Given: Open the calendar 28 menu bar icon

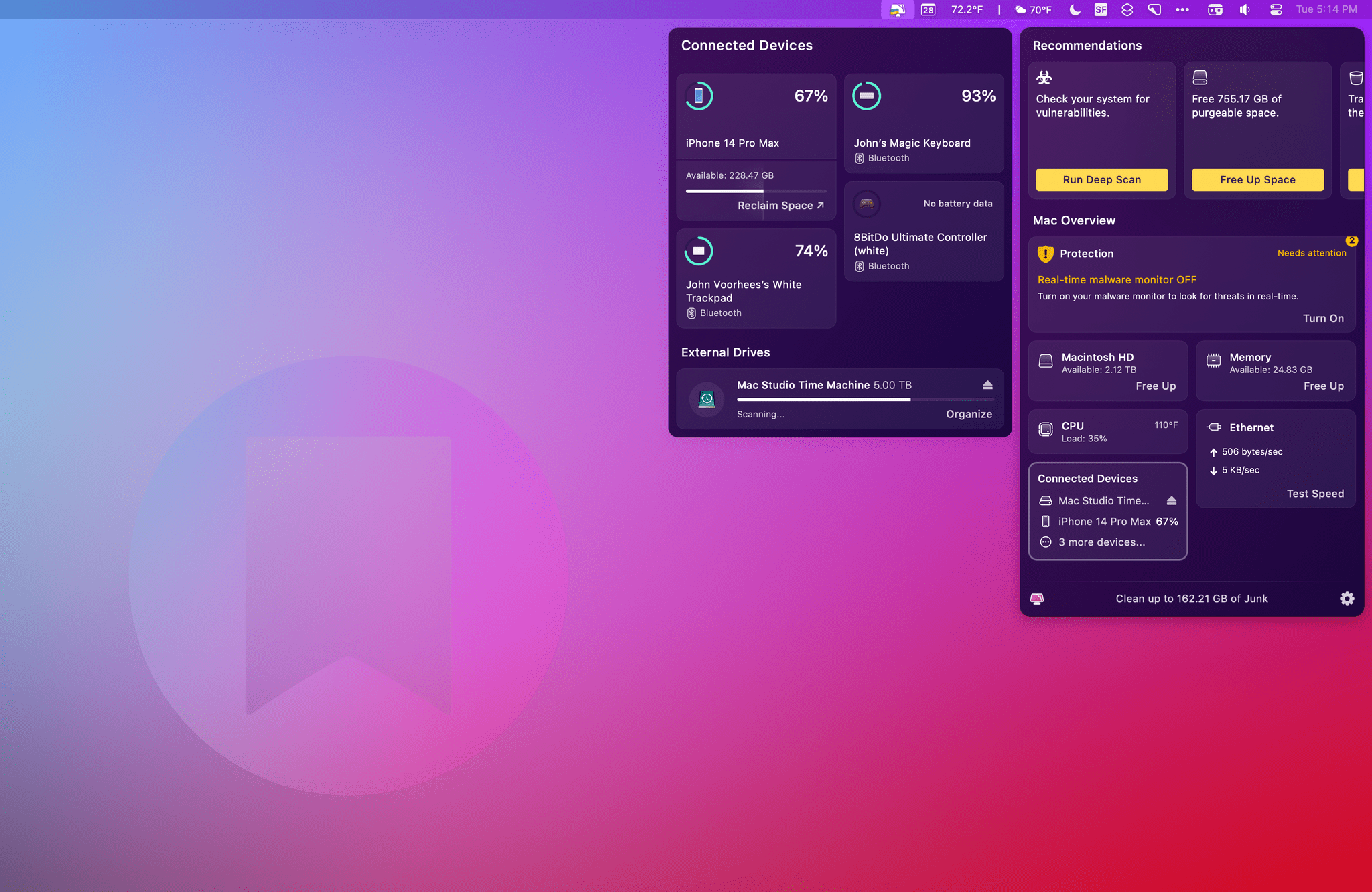Looking at the screenshot, I should point(928,9).
